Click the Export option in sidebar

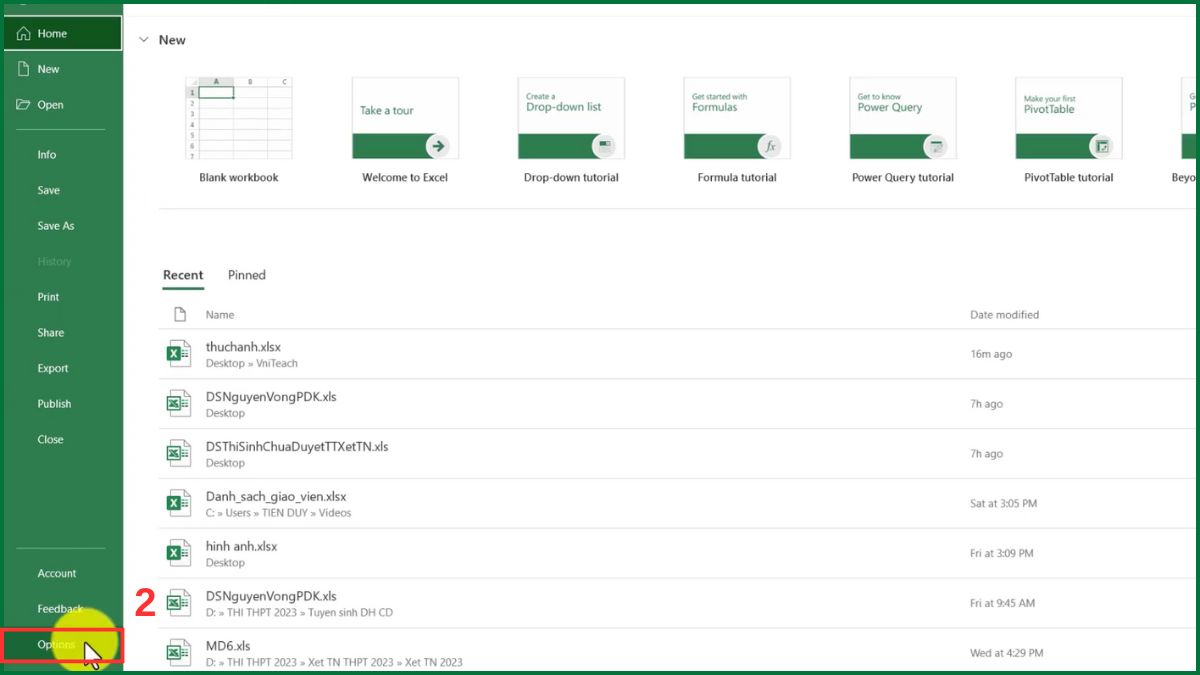pos(52,368)
